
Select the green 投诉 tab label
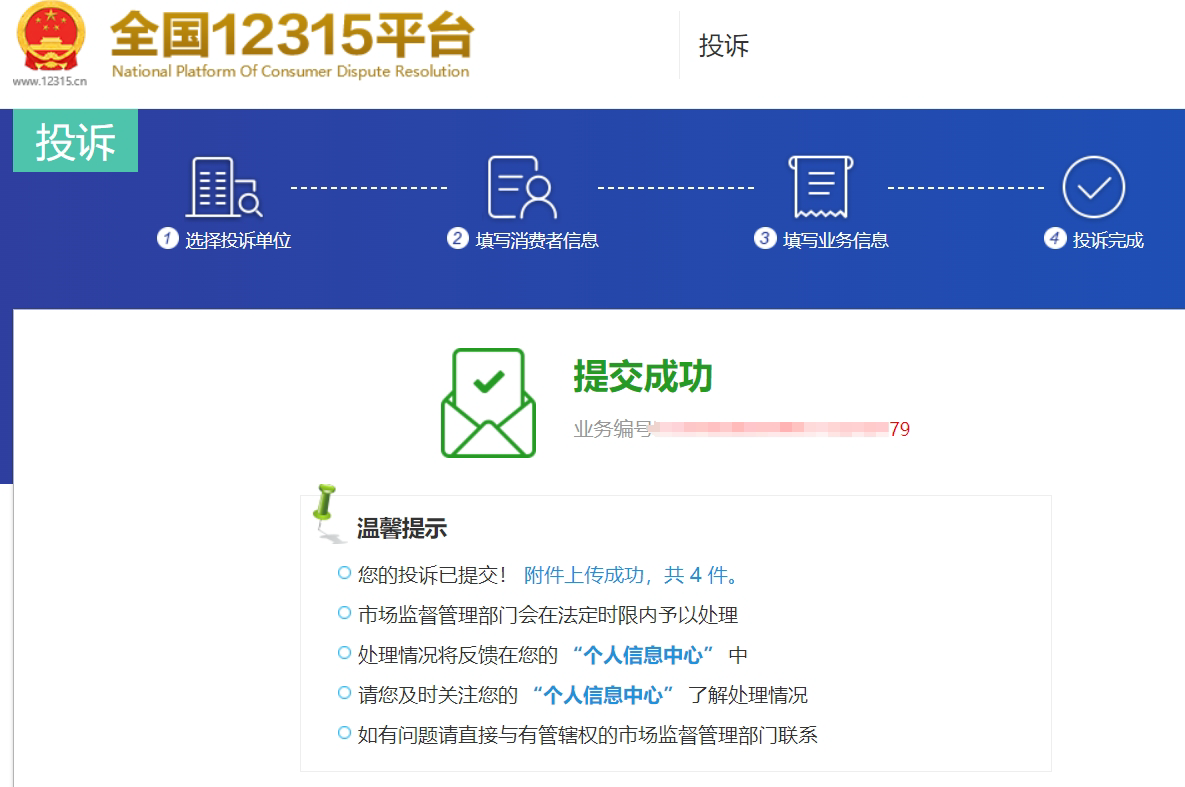click(75, 141)
